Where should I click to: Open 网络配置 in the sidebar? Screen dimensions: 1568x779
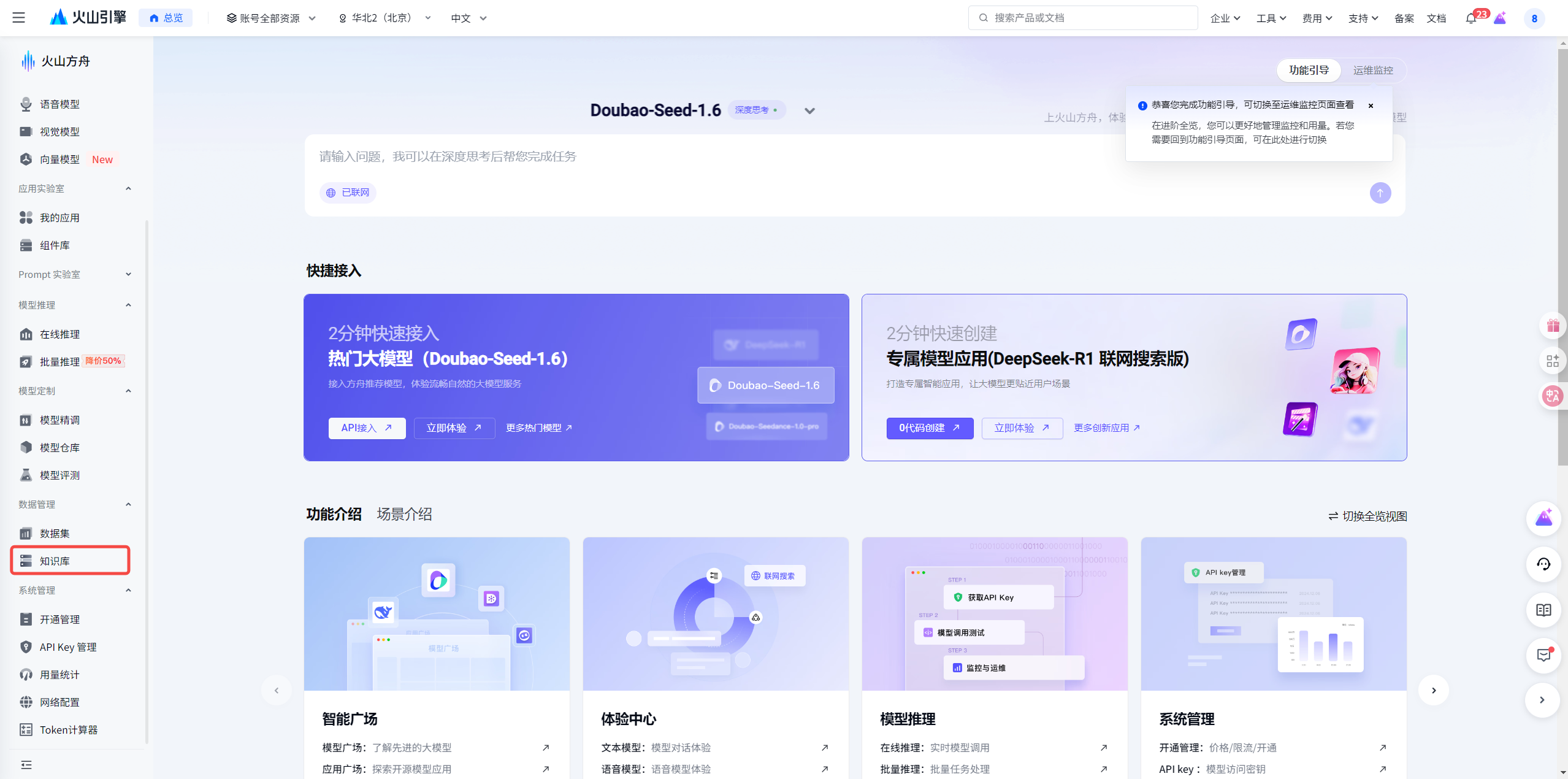pos(59,702)
